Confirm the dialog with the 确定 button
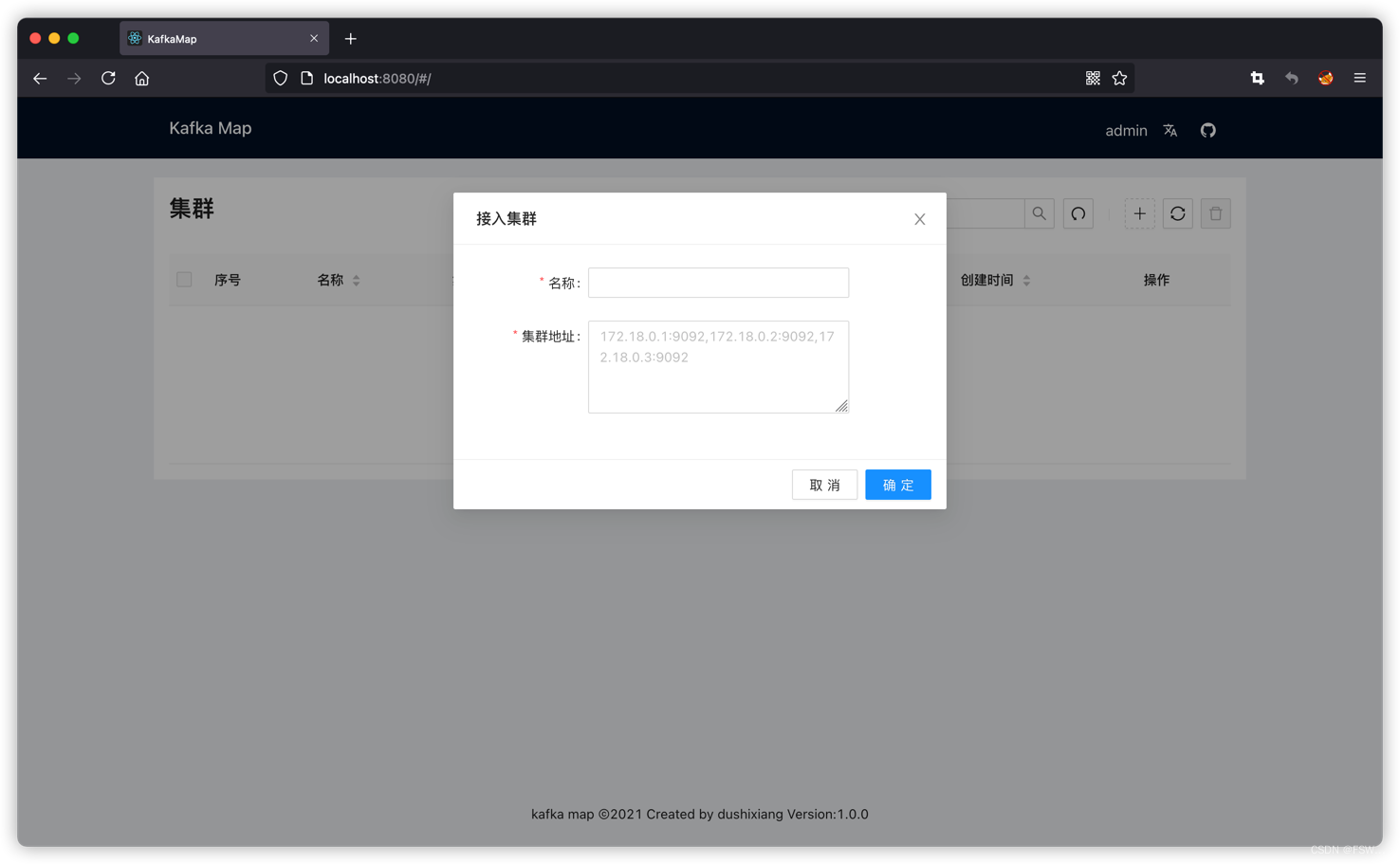 (x=897, y=485)
